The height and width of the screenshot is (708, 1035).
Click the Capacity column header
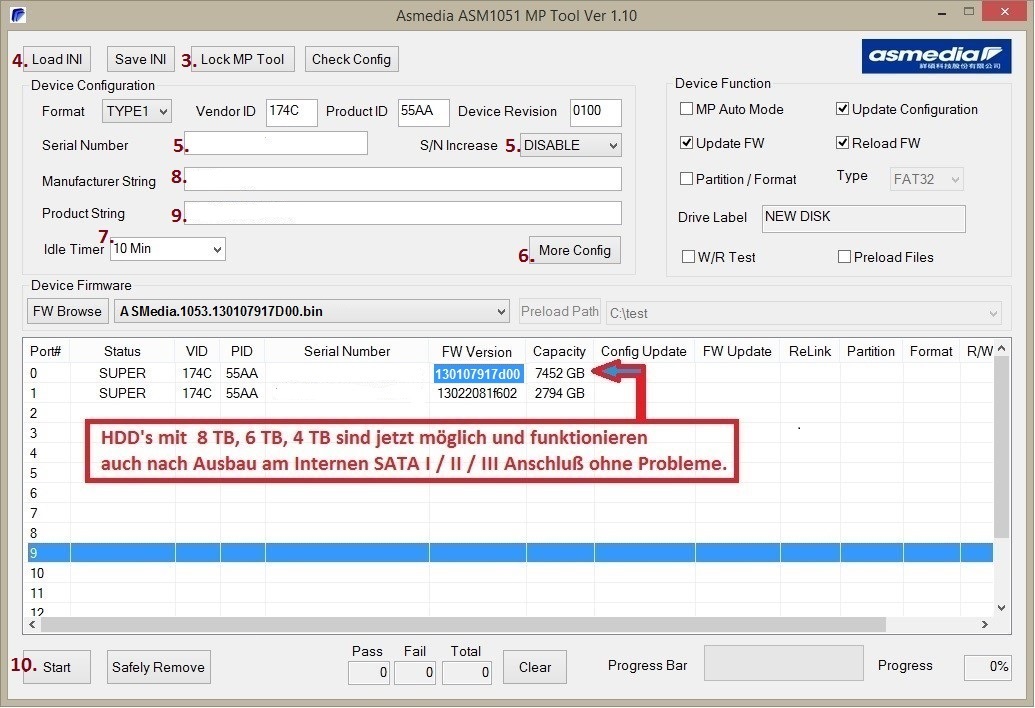559,351
